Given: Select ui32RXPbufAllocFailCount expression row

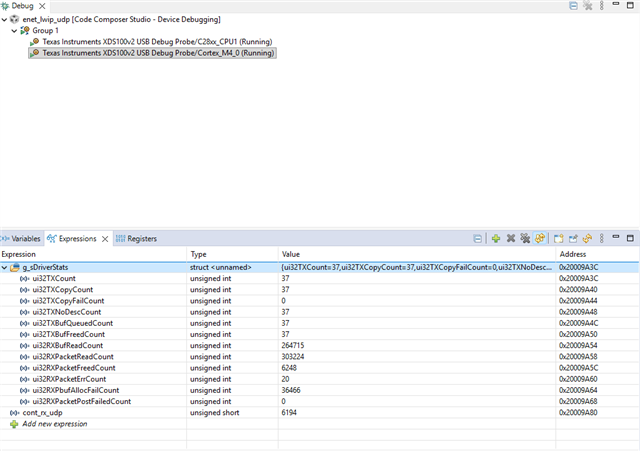Looking at the screenshot, I should coord(320,390).
